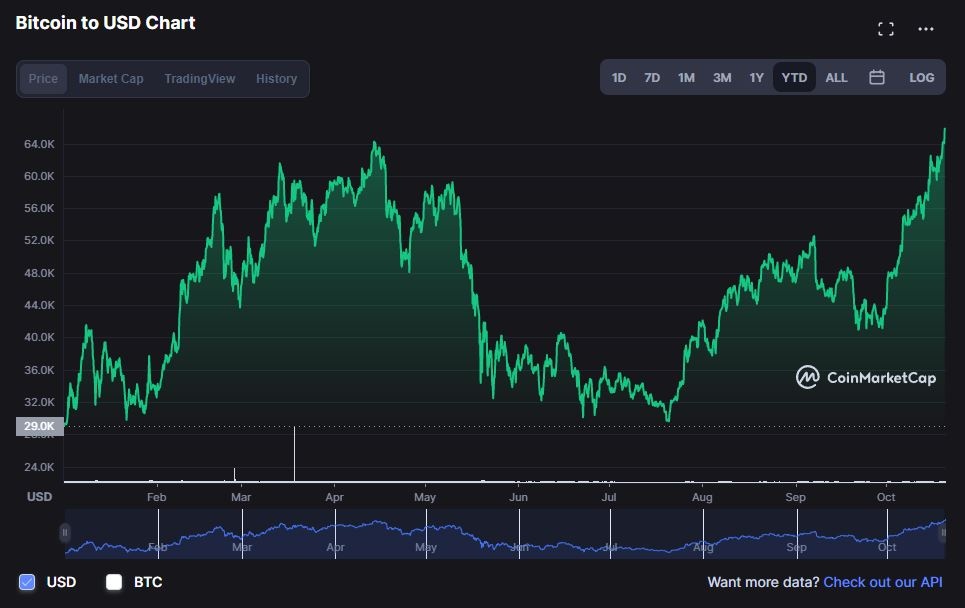Show ALL time price history

836,78
